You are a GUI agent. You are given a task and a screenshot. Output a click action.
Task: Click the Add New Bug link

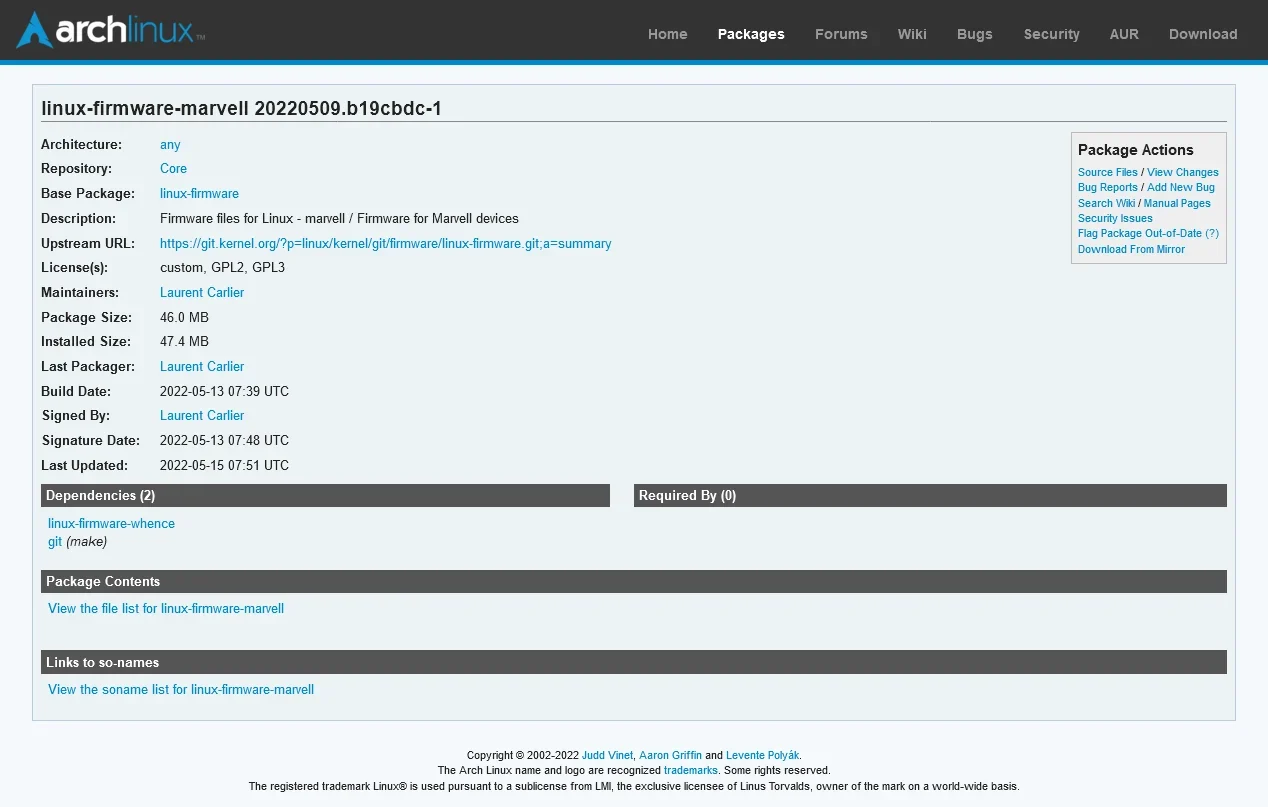click(x=1181, y=188)
